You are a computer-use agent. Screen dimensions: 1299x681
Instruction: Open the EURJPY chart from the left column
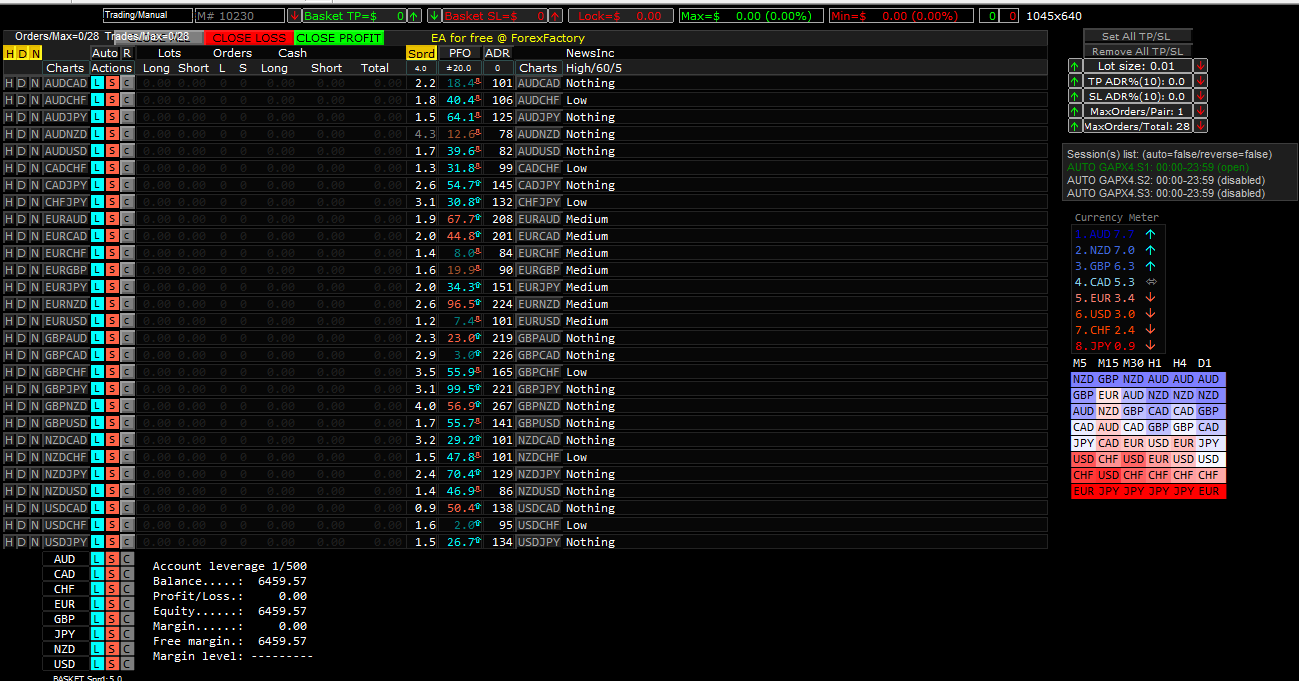coord(65,287)
